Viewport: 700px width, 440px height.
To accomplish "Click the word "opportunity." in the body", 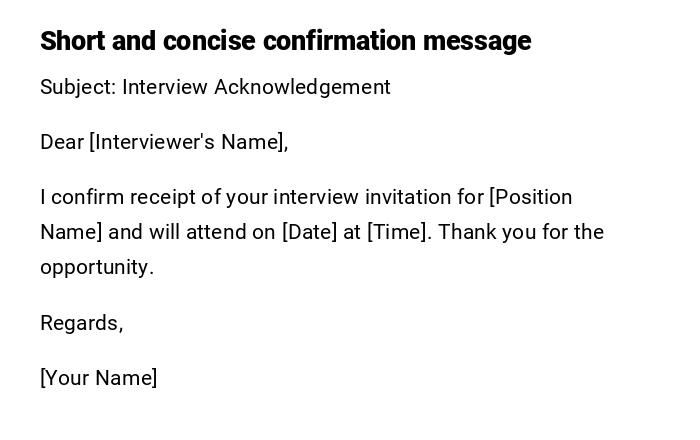I will coord(97,268).
